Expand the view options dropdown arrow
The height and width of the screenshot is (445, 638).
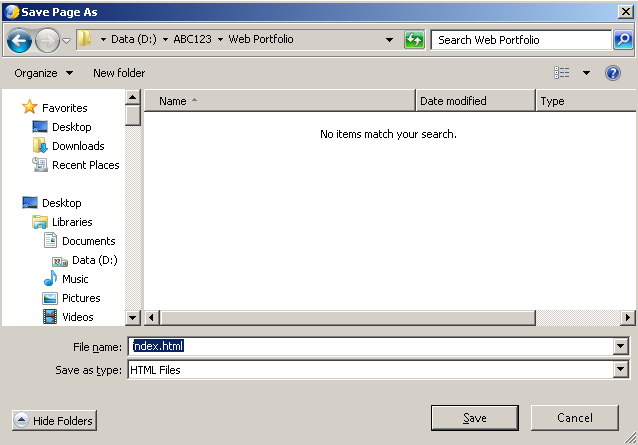tap(586, 73)
